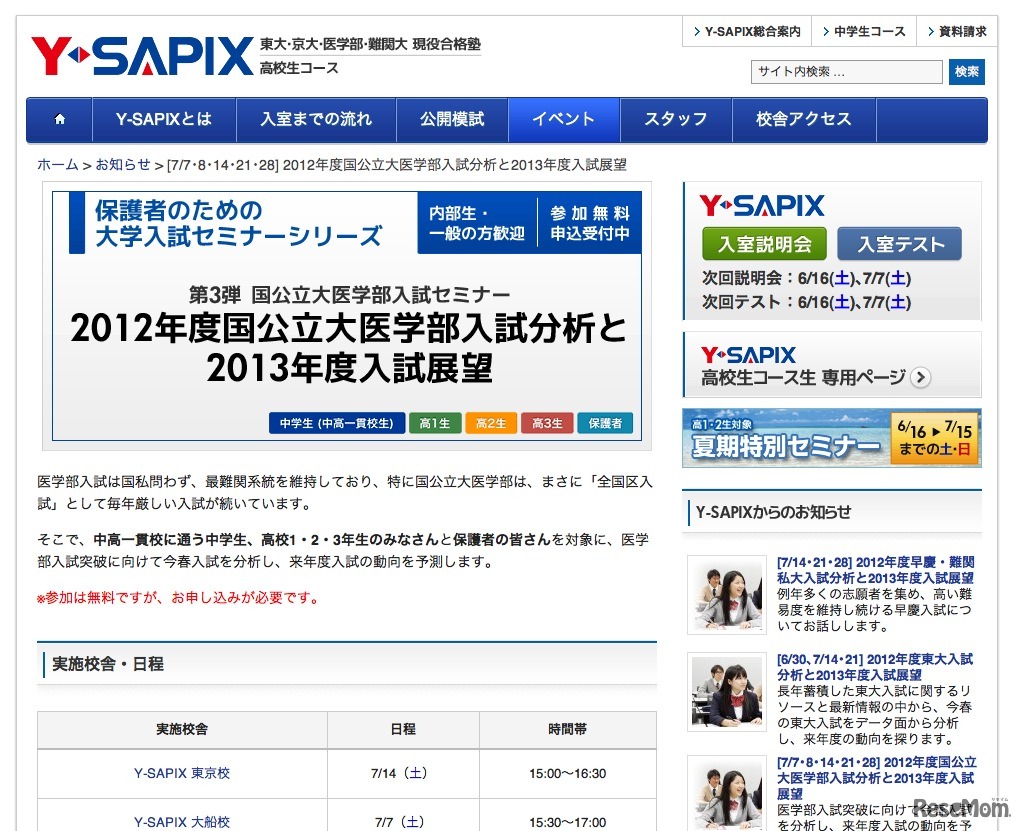Go to 中学生コース top link

click(x=864, y=32)
